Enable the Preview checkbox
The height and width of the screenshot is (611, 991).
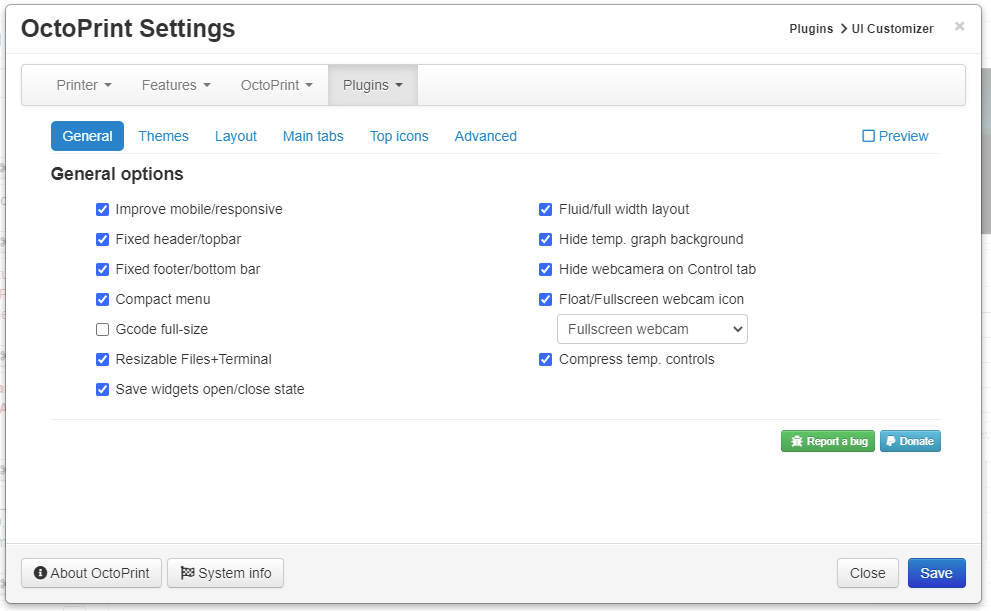click(868, 136)
